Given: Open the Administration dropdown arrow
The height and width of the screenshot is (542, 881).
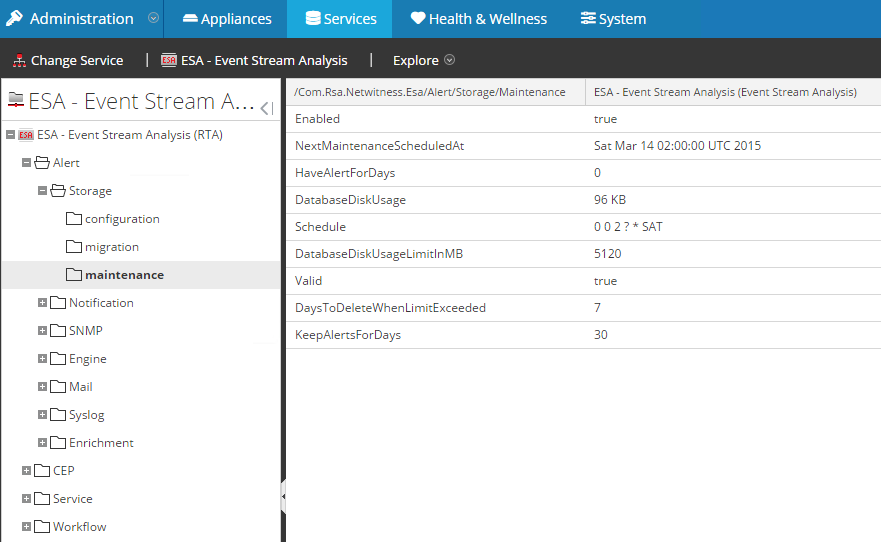Looking at the screenshot, I should point(153,19).
